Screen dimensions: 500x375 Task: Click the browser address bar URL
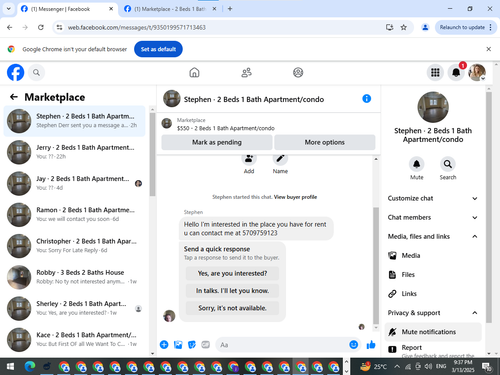[x=137, y=27]
